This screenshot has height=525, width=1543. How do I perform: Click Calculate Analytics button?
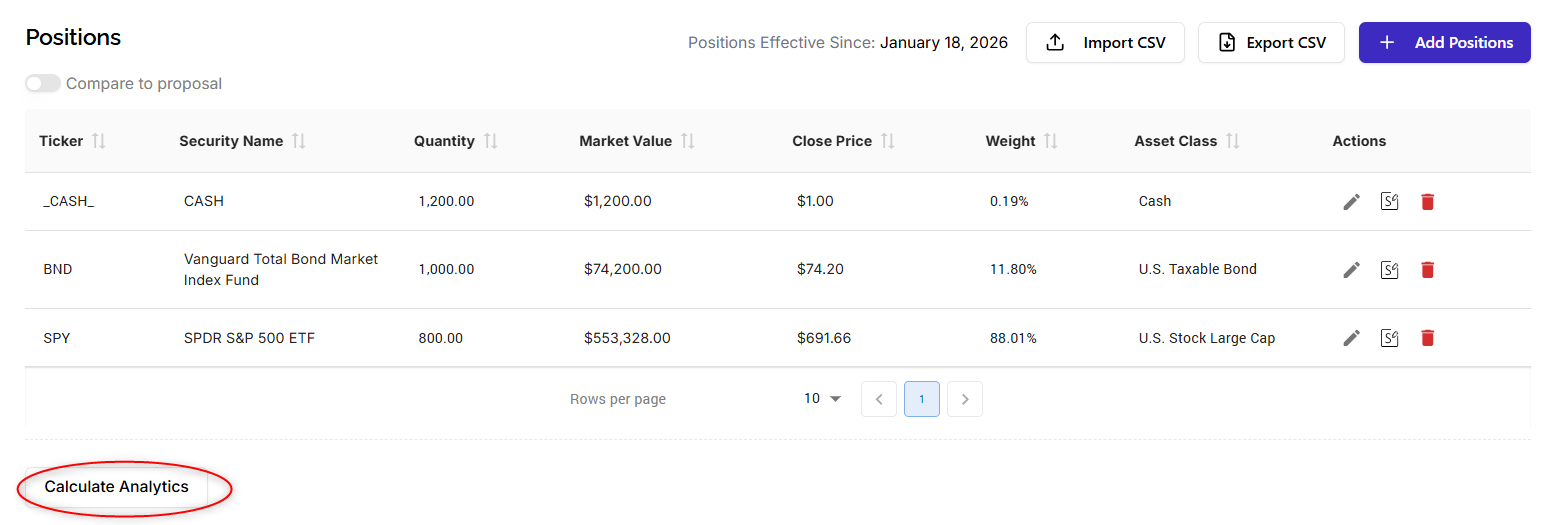coord(116,487)
